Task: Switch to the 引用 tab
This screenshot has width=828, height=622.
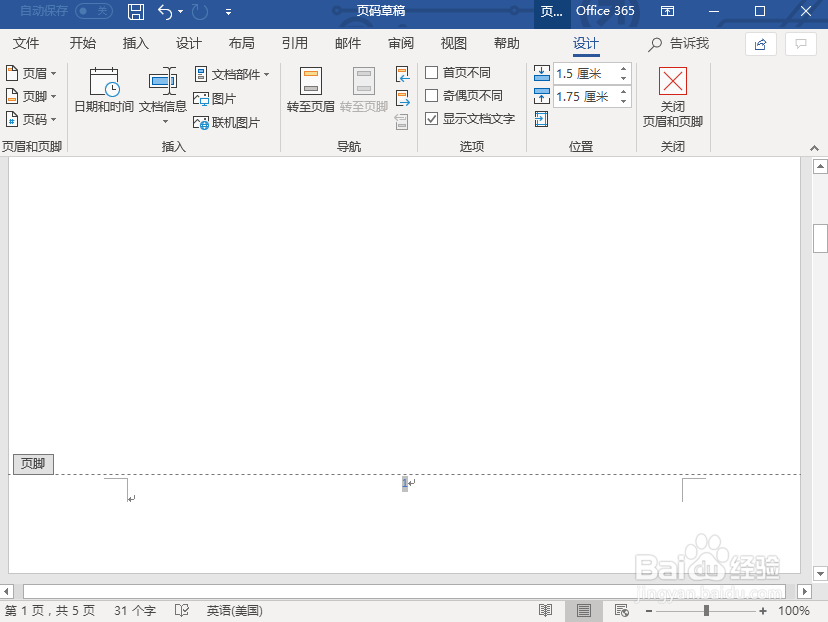Action: tap(295, 43)
